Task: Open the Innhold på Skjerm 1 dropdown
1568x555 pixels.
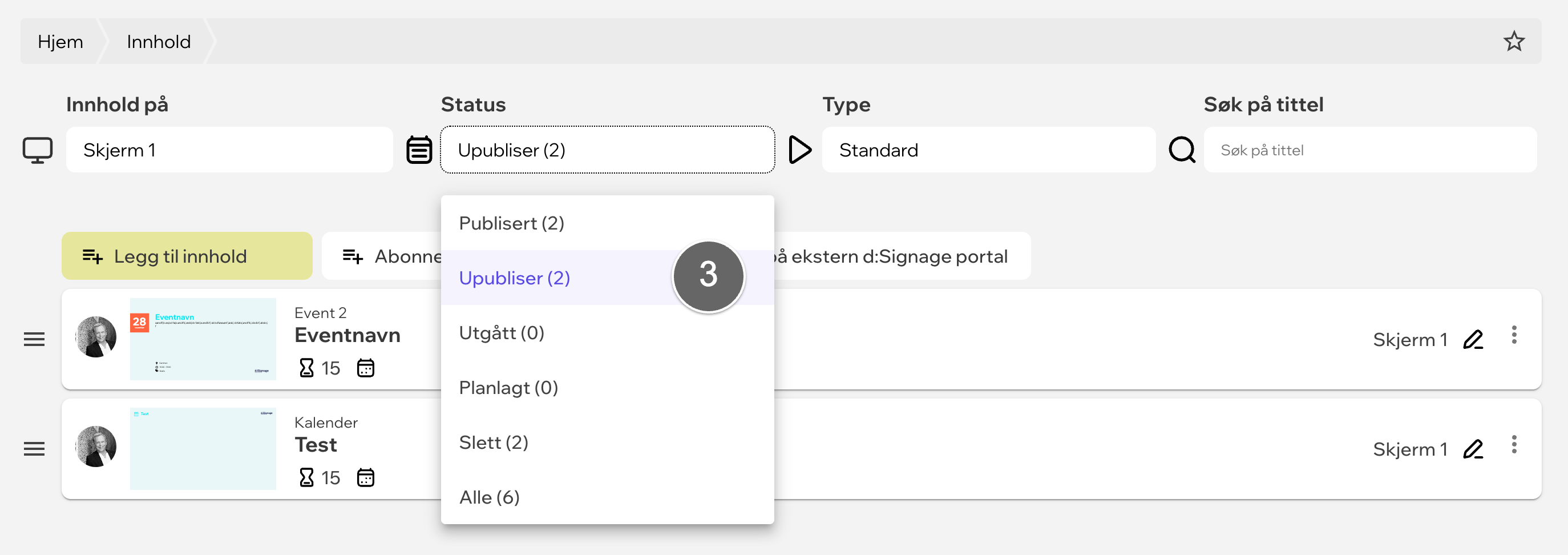Action: pyautogui.click(x=229, y=150)
